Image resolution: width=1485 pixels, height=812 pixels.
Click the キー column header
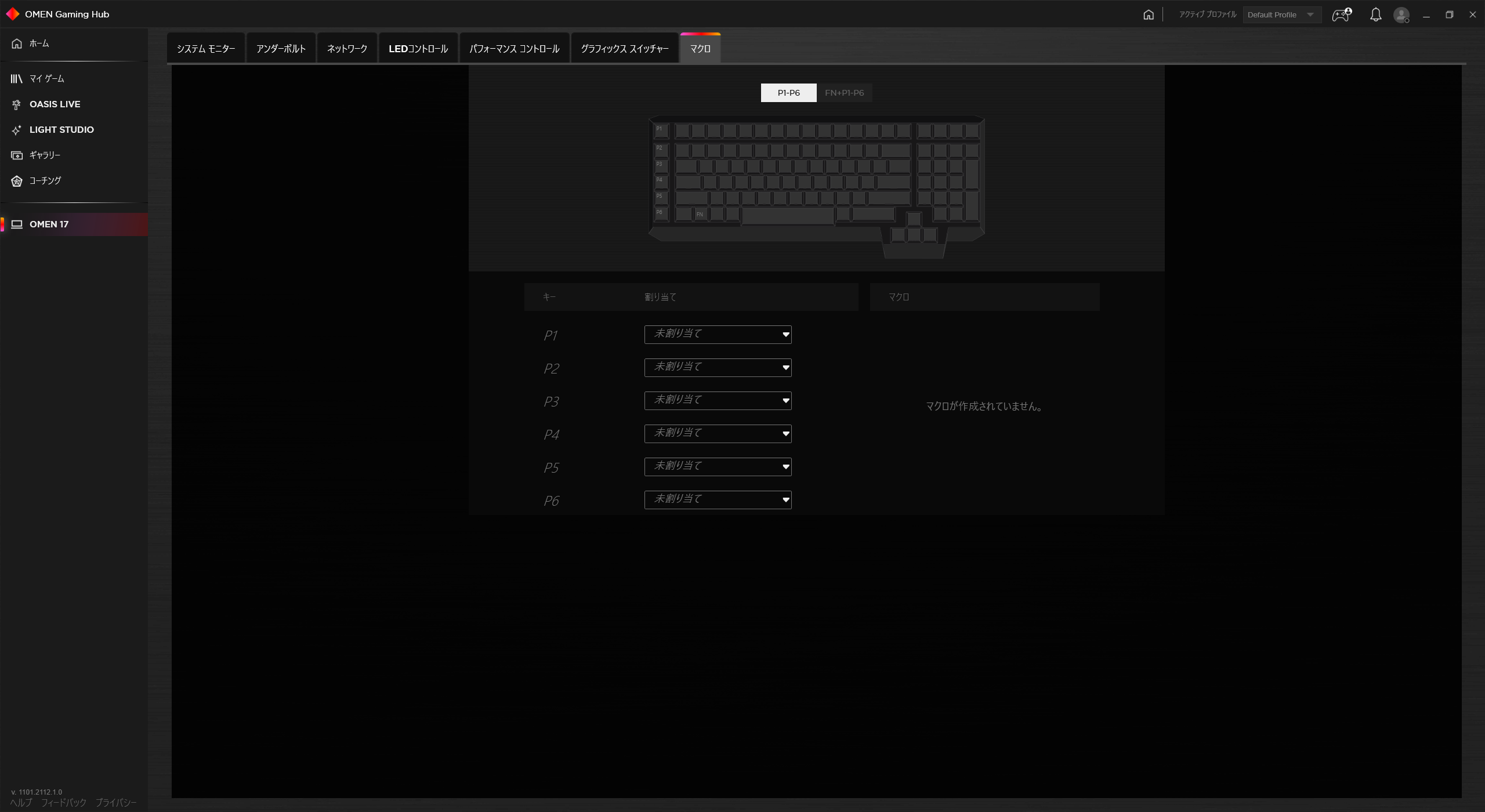click(x=549, y=297)
